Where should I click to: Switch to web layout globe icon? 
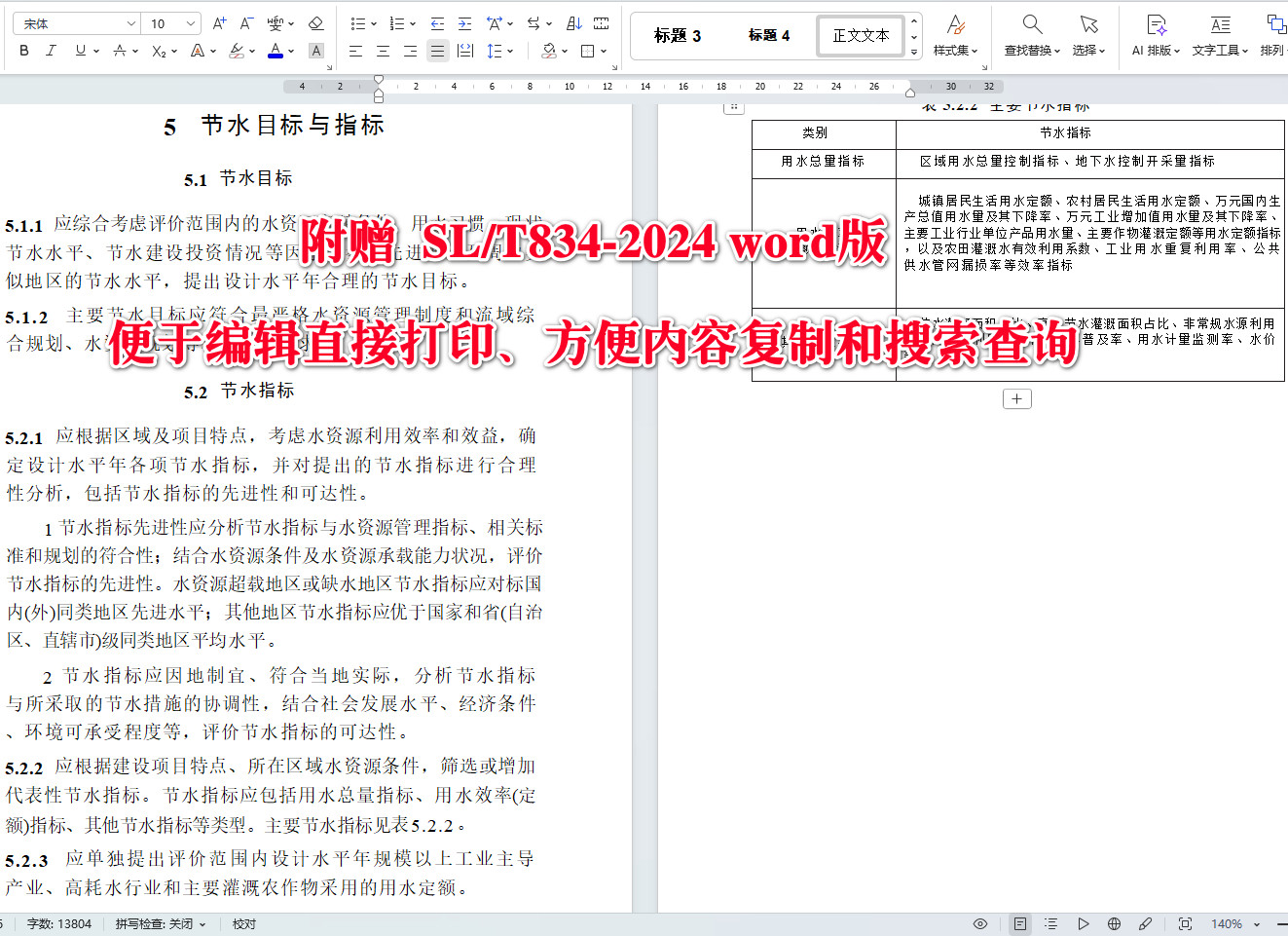point(1114,923)
